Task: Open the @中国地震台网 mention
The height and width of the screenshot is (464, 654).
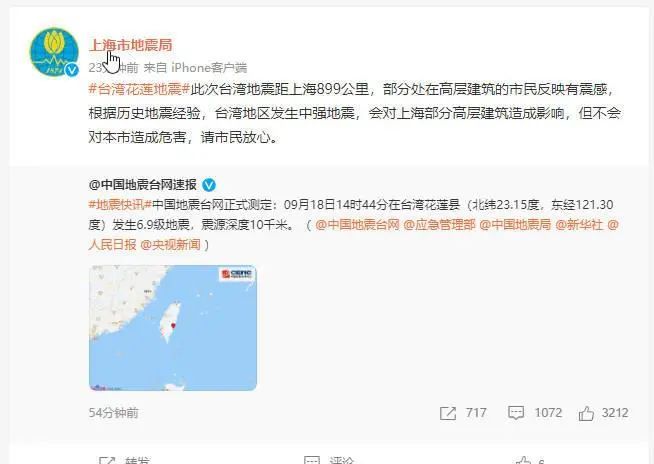Action: (357, 225)
